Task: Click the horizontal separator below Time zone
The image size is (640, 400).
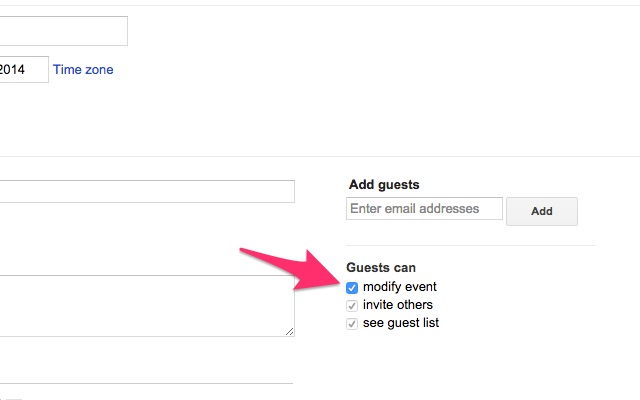Action: pos(320,156)
